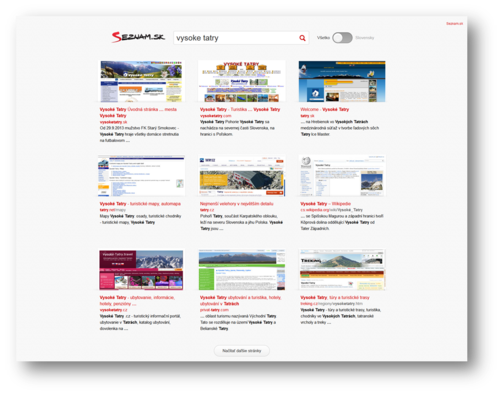Open the vysoketatry.sk result thumbnail
Viewport: 500px width, 394px height.
[x=141, y=81]
